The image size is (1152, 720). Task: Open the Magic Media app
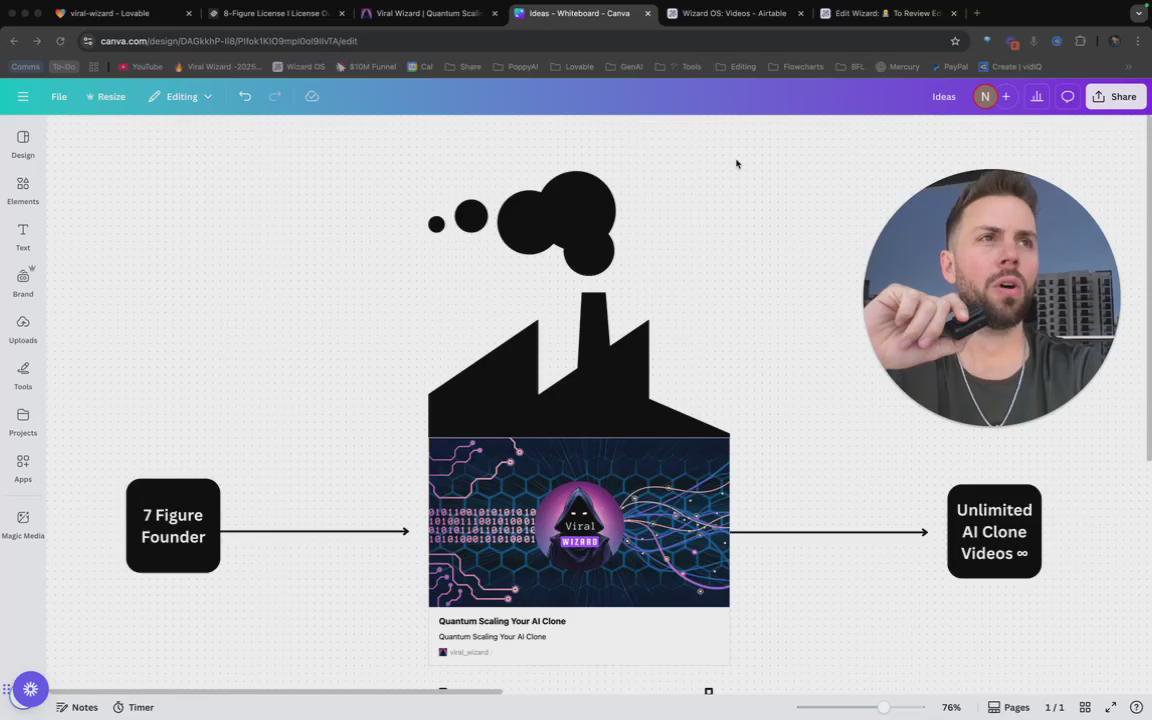point(23,525)
